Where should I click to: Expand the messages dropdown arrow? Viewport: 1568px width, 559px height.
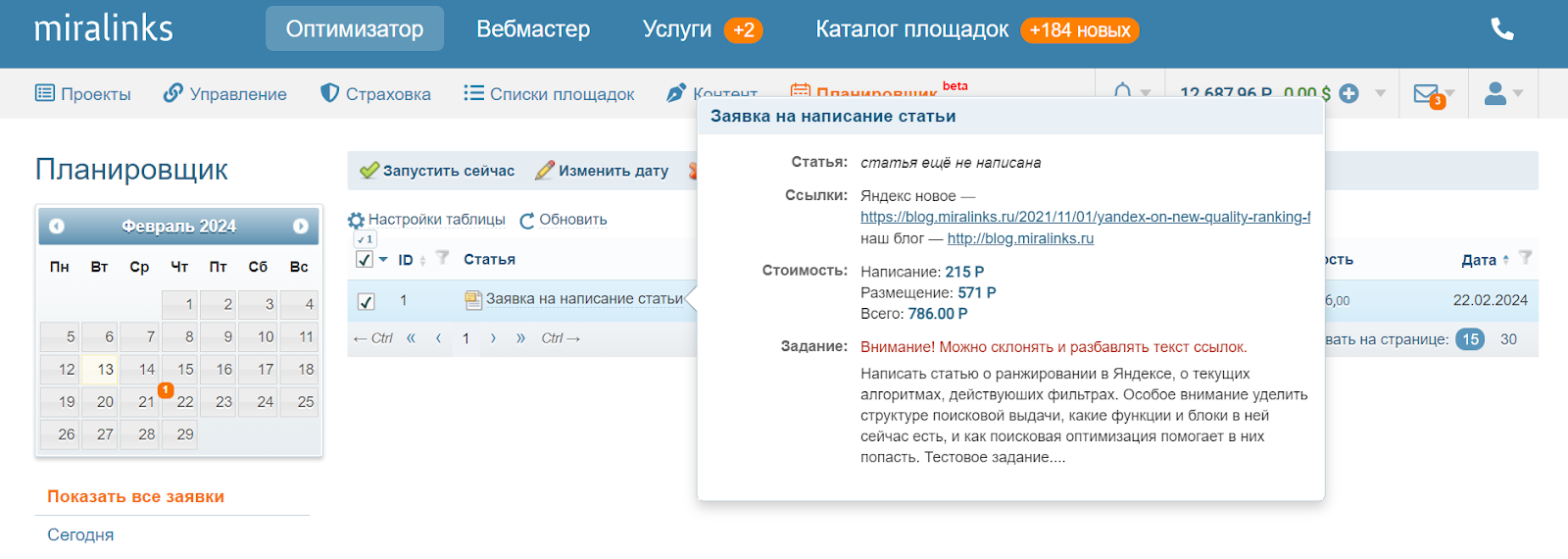1450,94
